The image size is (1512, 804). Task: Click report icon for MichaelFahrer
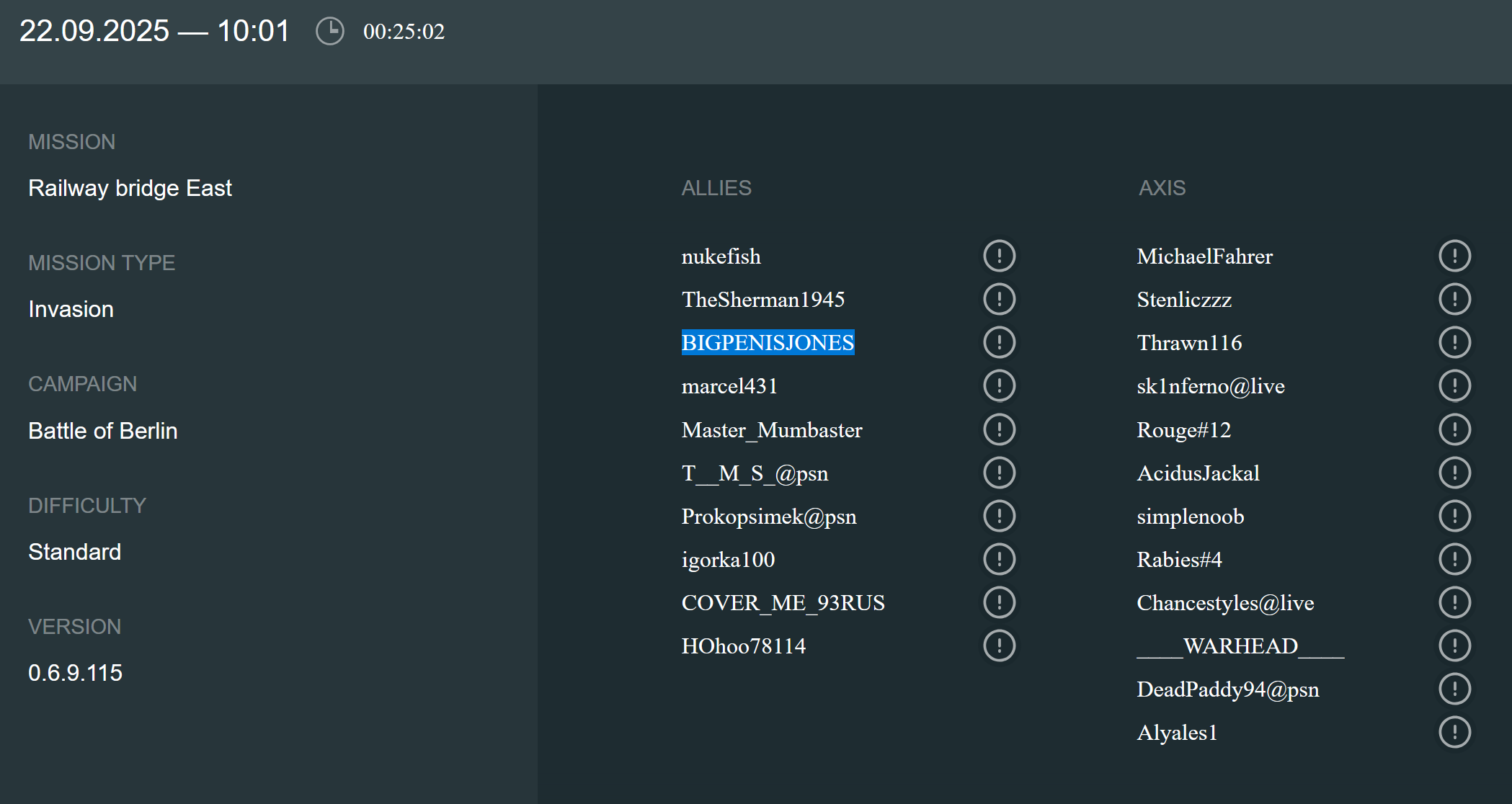(x=1454, y=256)
